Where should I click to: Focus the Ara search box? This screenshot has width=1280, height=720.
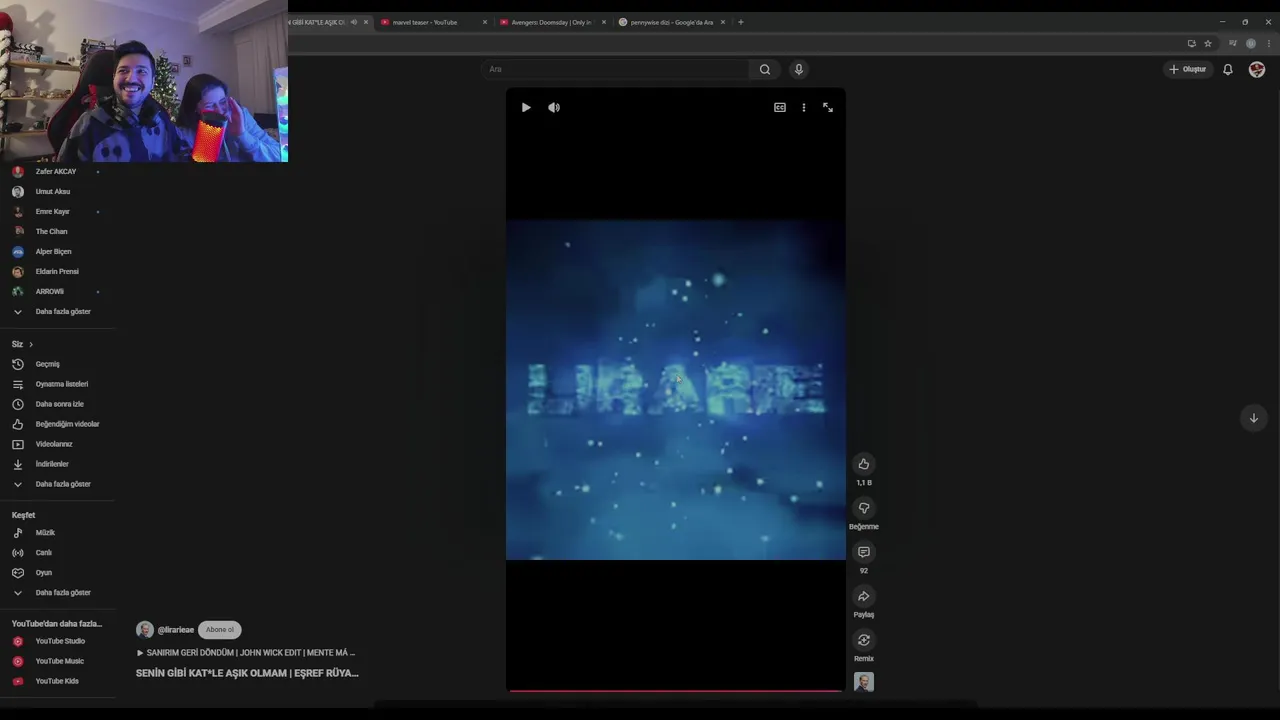tap(616, 69)
